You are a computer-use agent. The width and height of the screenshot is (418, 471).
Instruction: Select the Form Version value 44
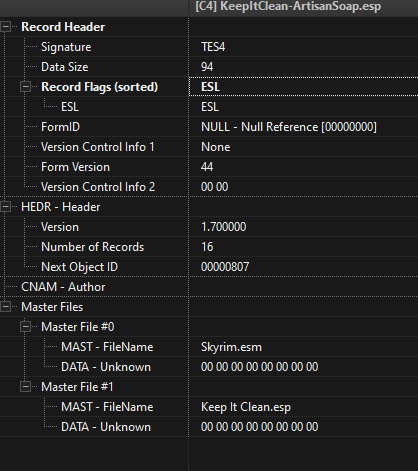207,167
